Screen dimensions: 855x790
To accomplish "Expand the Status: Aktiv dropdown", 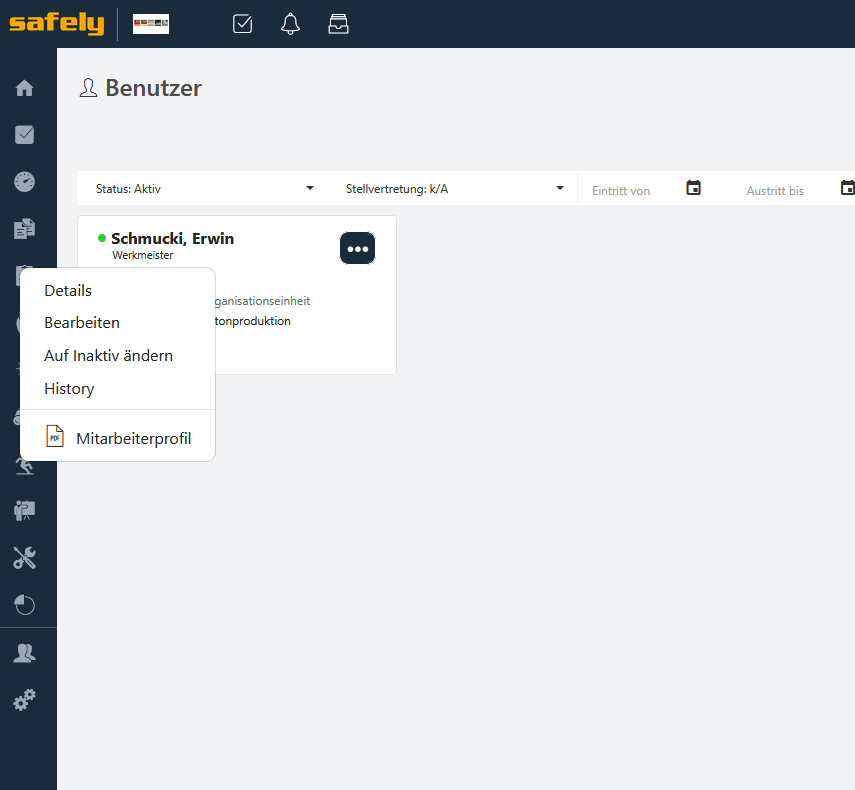I will (205, 188).
